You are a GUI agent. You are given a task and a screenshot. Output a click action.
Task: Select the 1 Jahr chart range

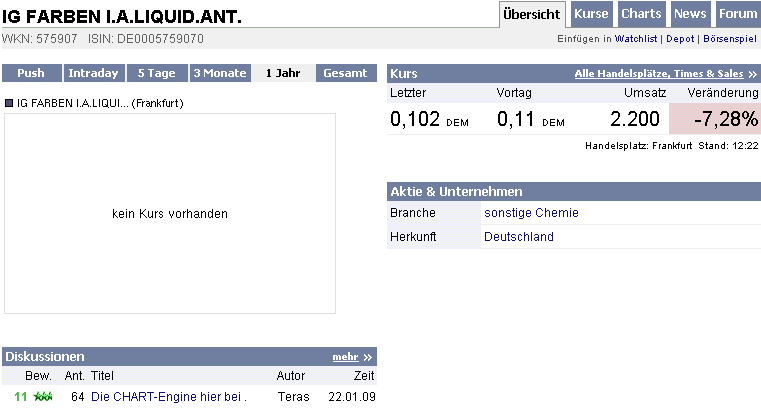[x=283, y=73]
